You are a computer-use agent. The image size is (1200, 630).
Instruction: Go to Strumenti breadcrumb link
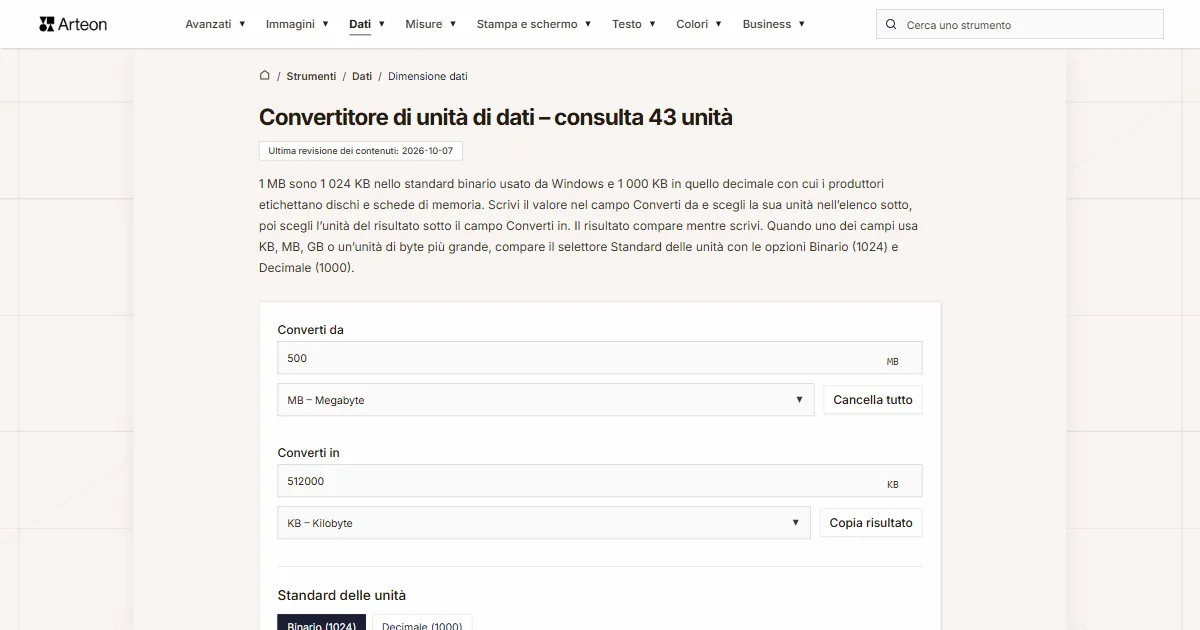pos(311,76)
